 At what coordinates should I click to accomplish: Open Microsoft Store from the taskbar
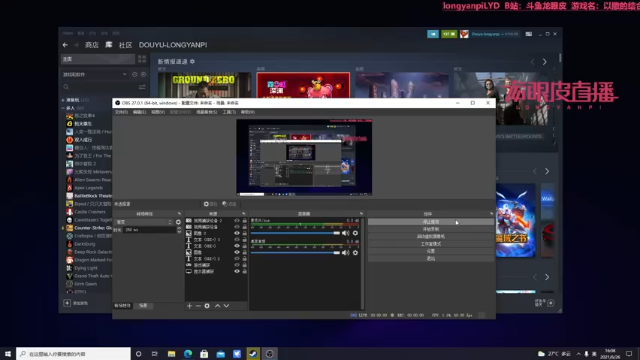tap(204, 354)
